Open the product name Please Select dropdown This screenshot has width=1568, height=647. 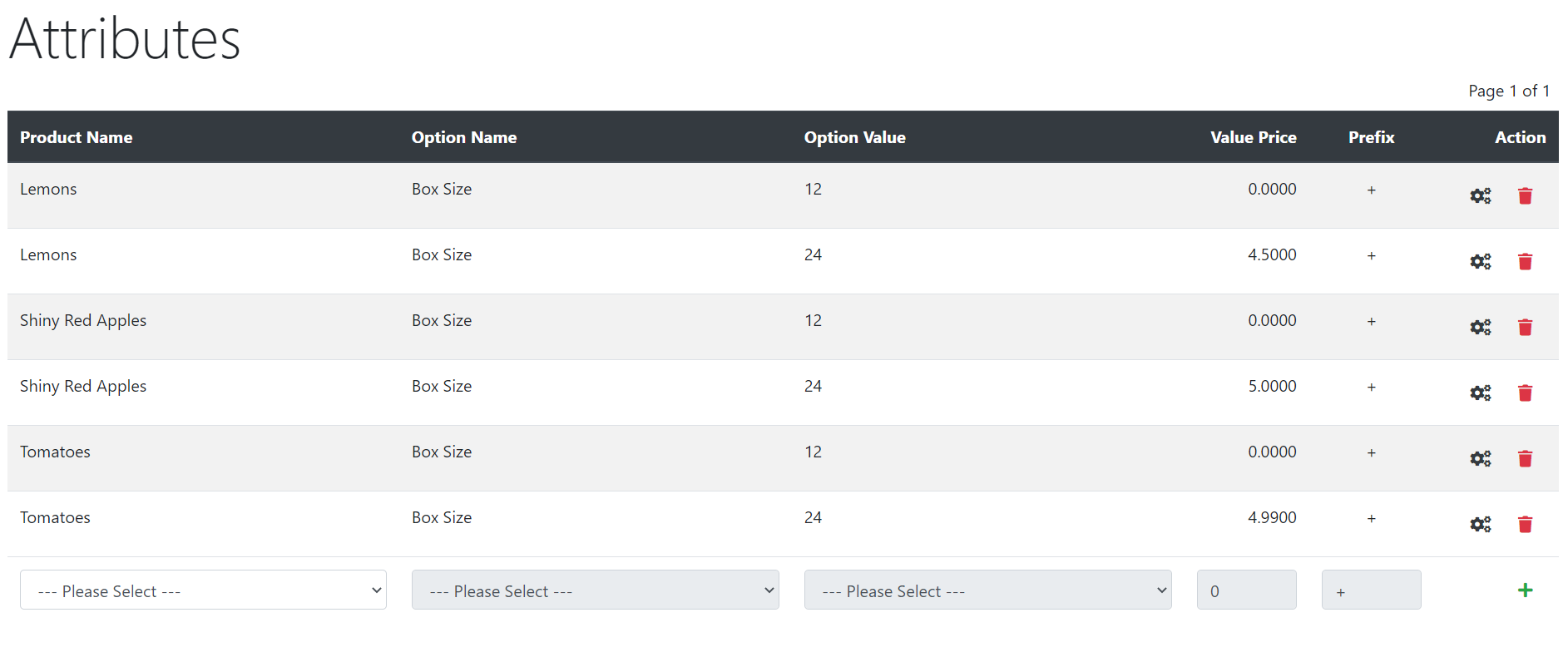click(203, 590)
